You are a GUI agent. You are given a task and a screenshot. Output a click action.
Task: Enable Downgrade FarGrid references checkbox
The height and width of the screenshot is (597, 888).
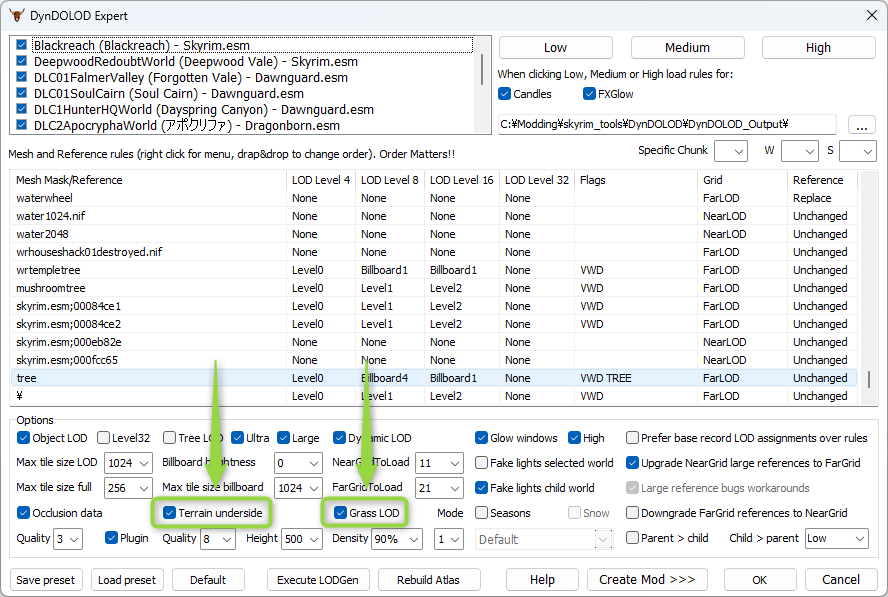[x=632, y=513]
